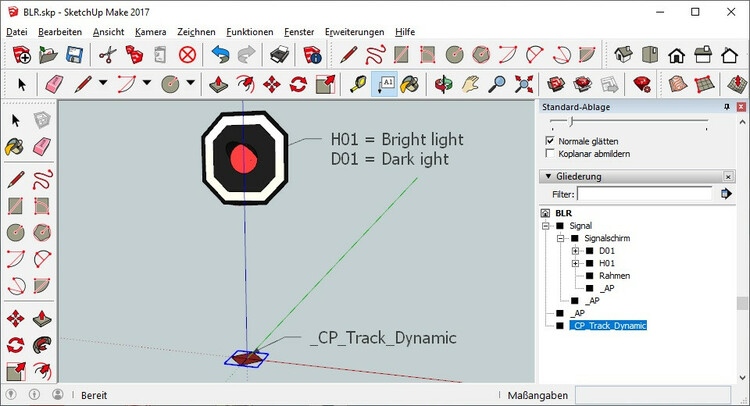Image resolution: width=750 pixels, height=406 pixels.
Task: Open the circle tool dropdown arrow
Action: coord(190,83)
